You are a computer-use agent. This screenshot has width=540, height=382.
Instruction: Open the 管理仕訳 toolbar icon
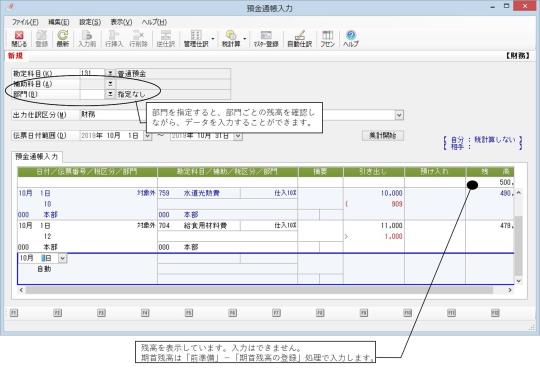196,39
